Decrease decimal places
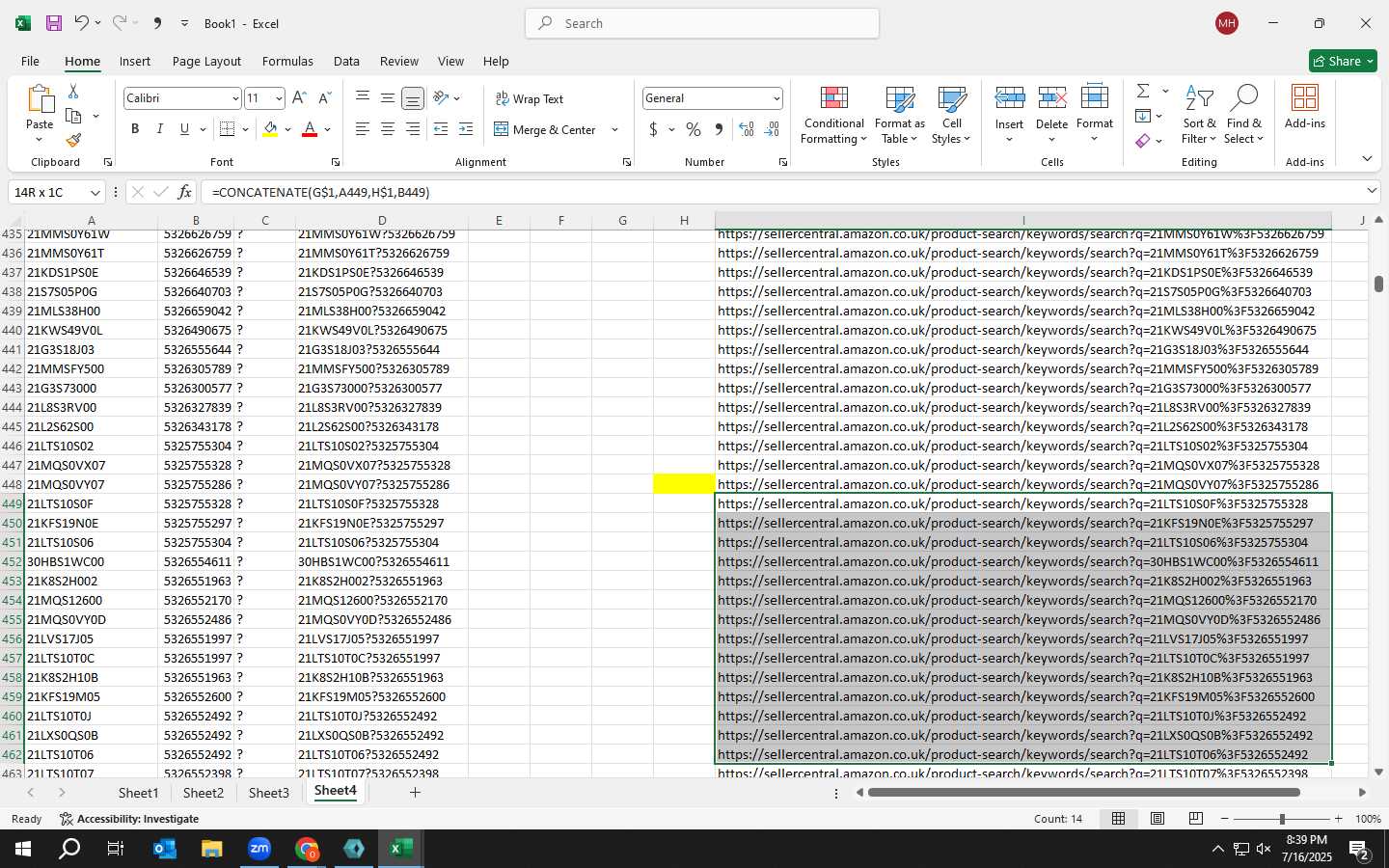The height and width of the screenshot is (868, 1389). 772,129
